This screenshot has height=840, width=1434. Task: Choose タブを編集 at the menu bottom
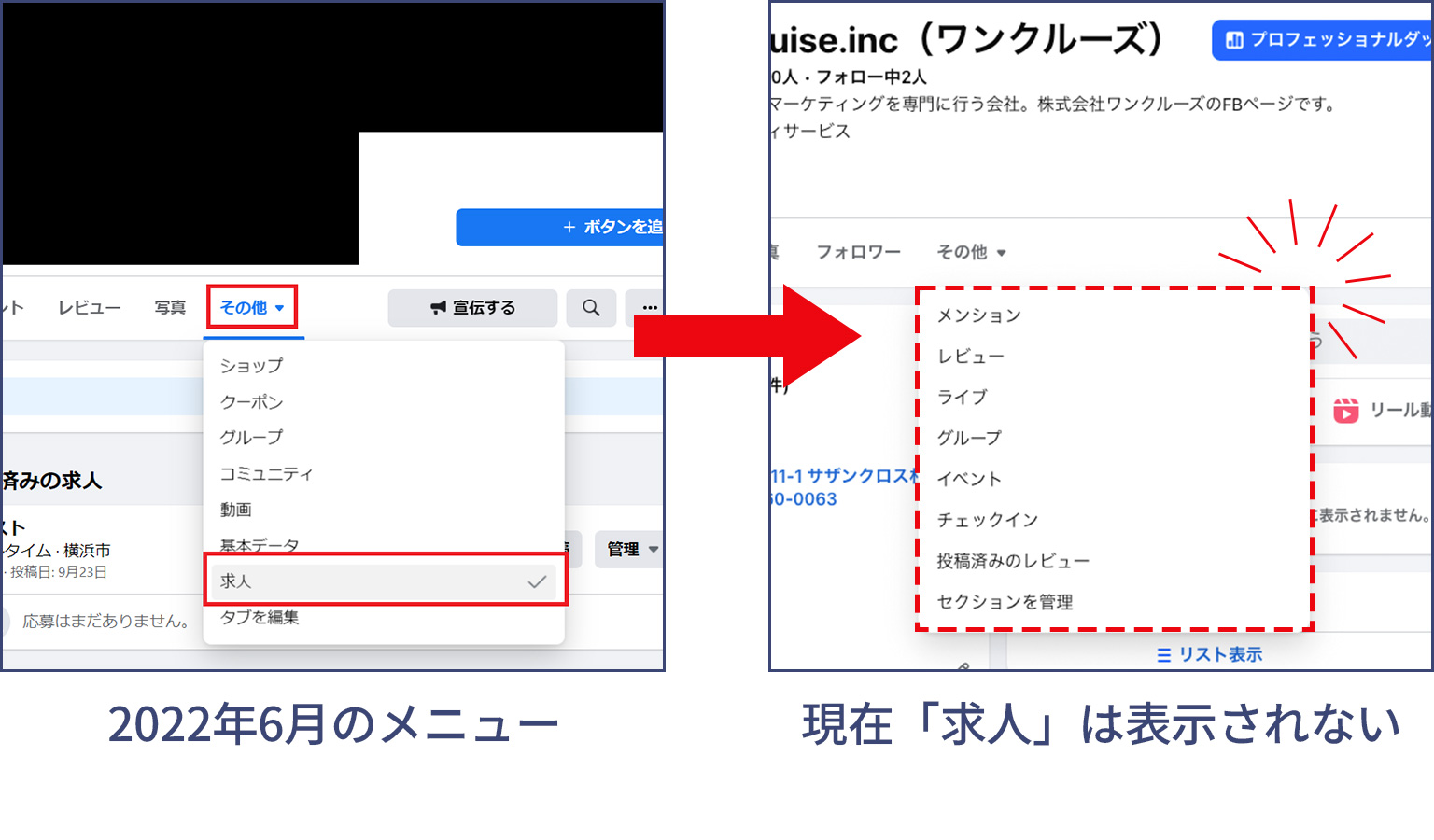point(260,617)
